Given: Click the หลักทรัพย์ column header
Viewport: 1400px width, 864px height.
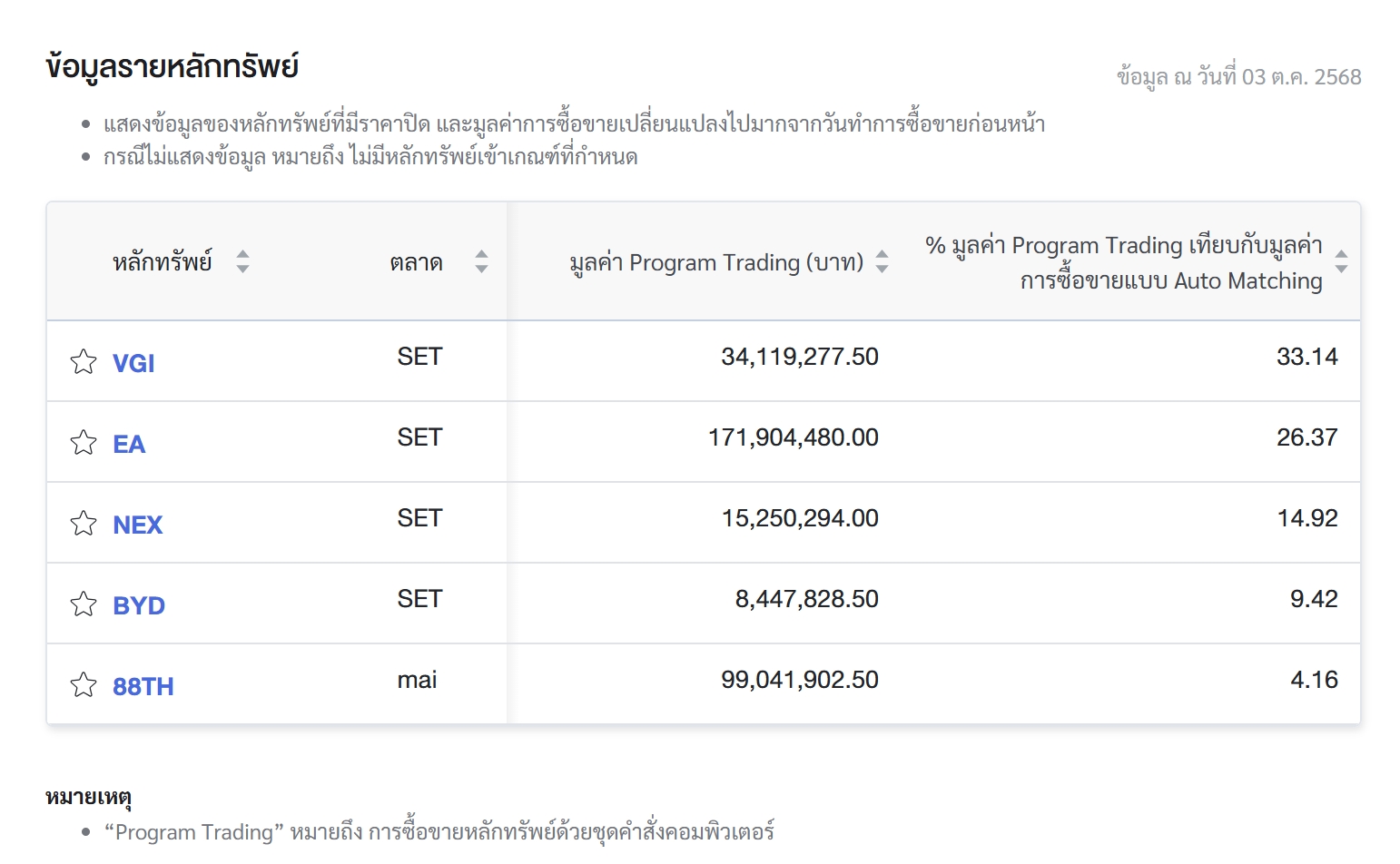Looking at the screenshot, I should (x=162, y=262).
